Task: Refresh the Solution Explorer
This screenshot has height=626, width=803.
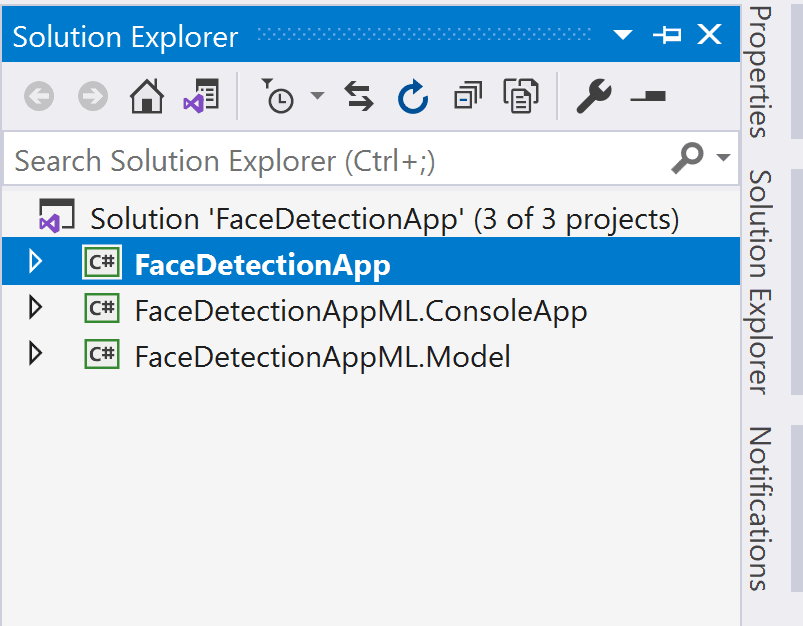Action: (412, 97)
